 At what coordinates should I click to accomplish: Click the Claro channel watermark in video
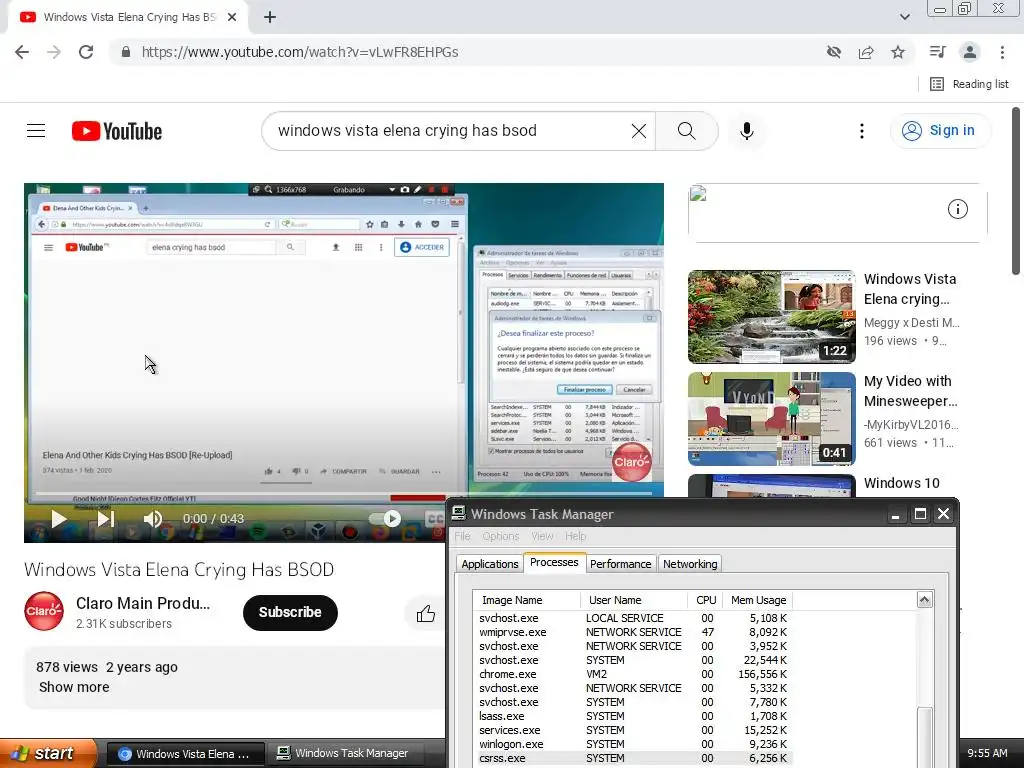pyautogui.click(x=632, y=462)
